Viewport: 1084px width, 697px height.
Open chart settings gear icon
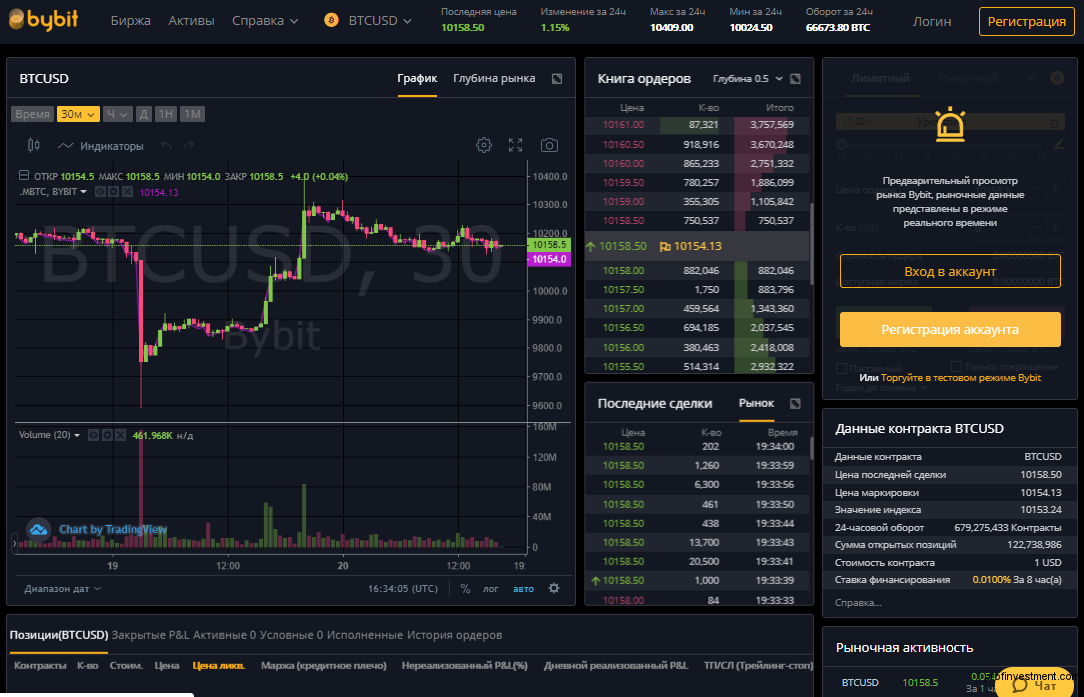tap(484, 145)
